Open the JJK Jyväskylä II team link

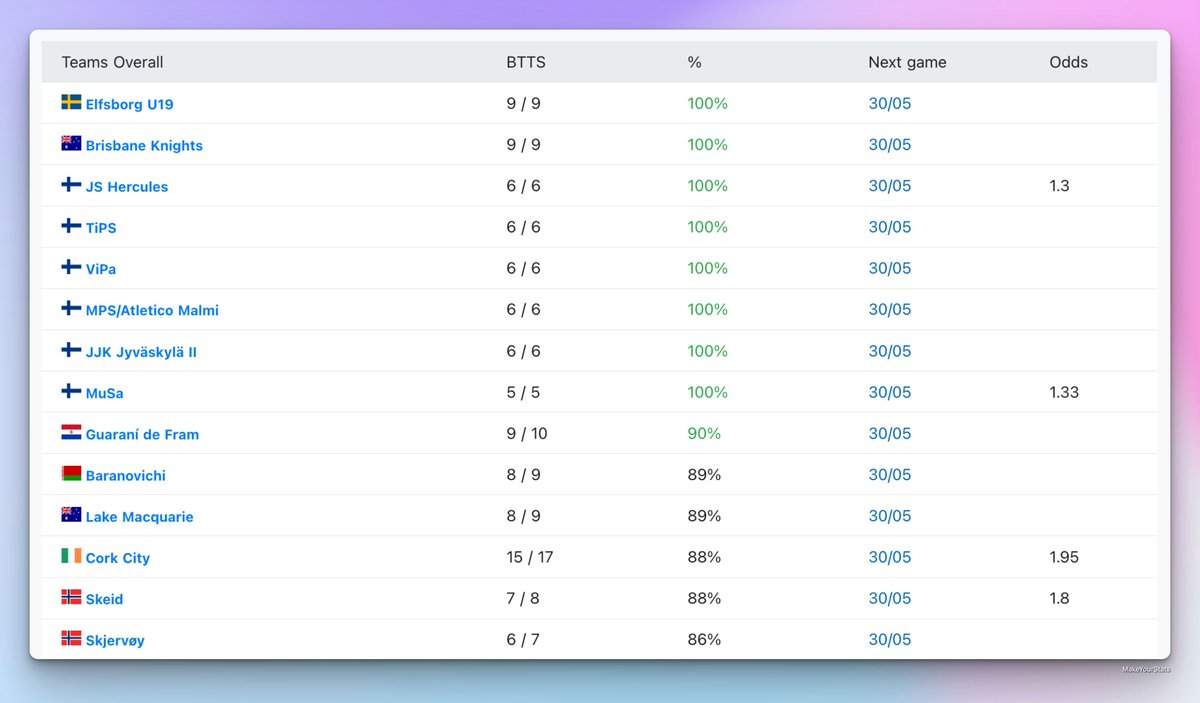141,352
